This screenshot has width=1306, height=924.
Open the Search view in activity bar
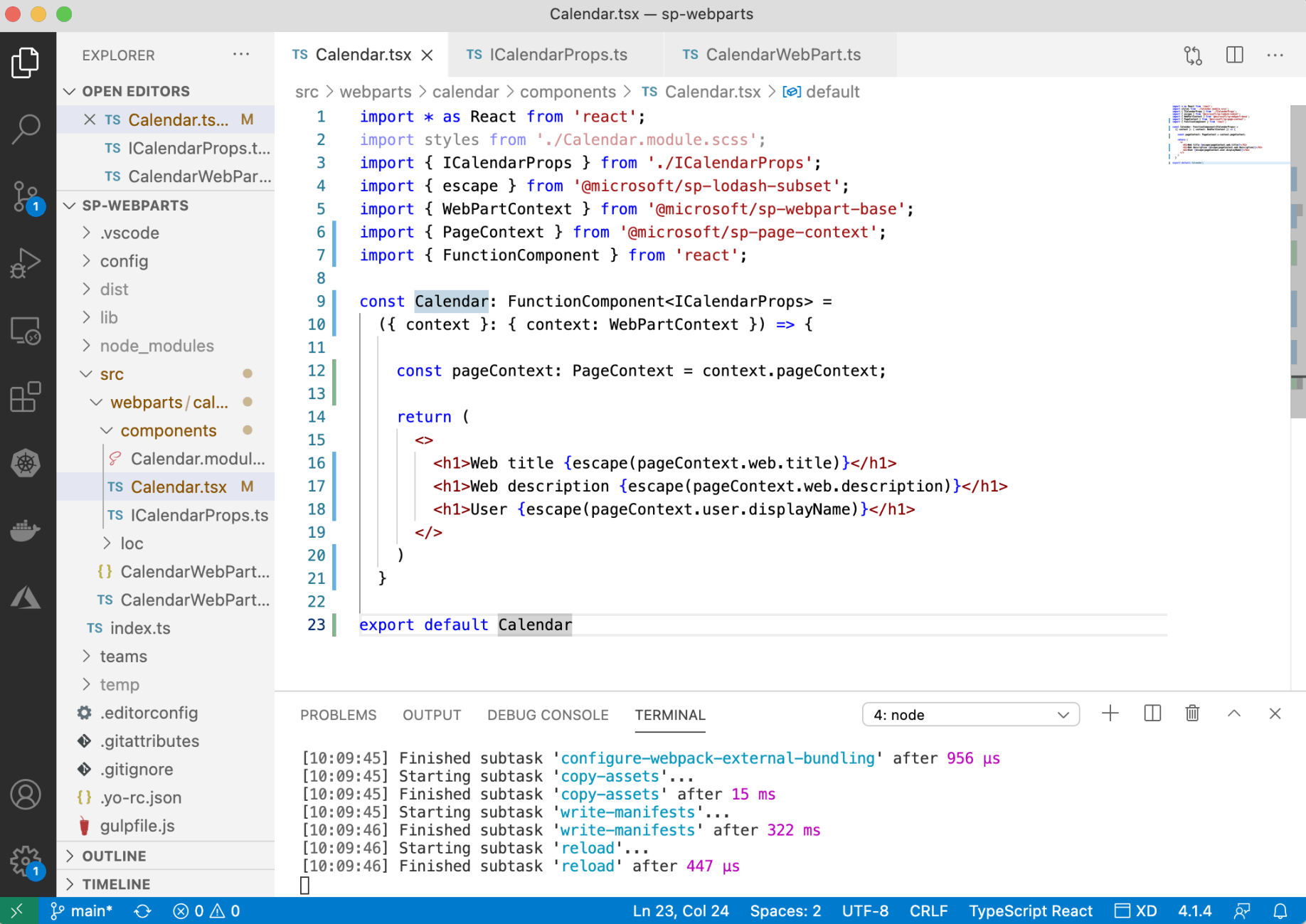tap(26, 129)
